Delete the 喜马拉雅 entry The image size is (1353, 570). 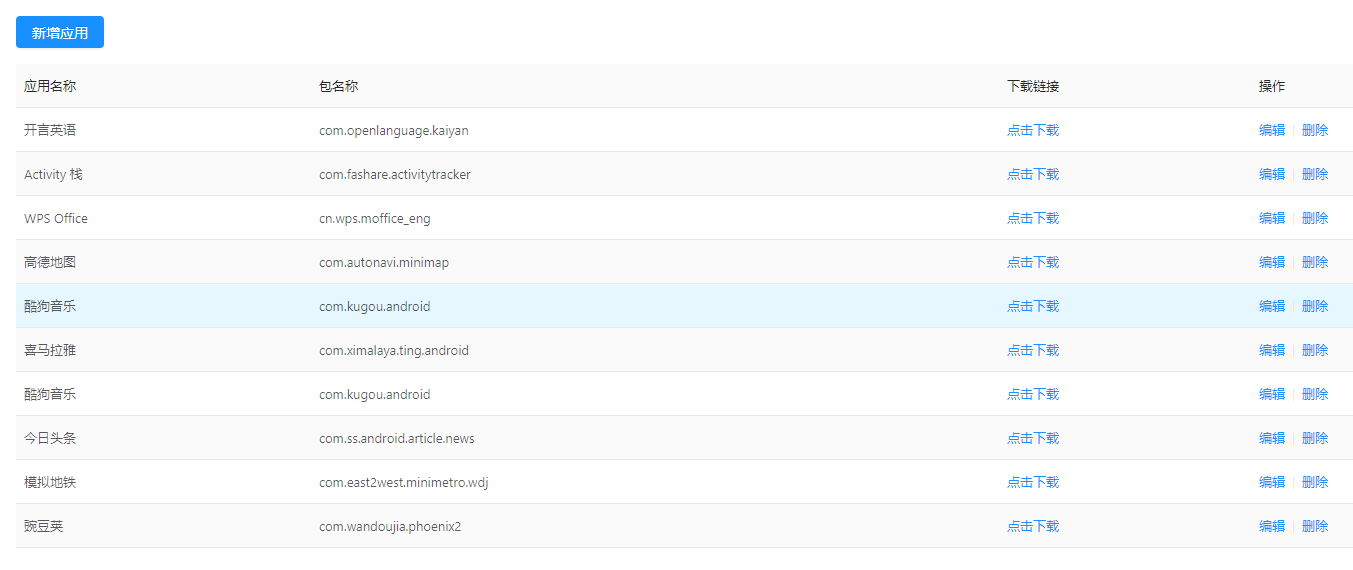click(x=1315, y=350)
